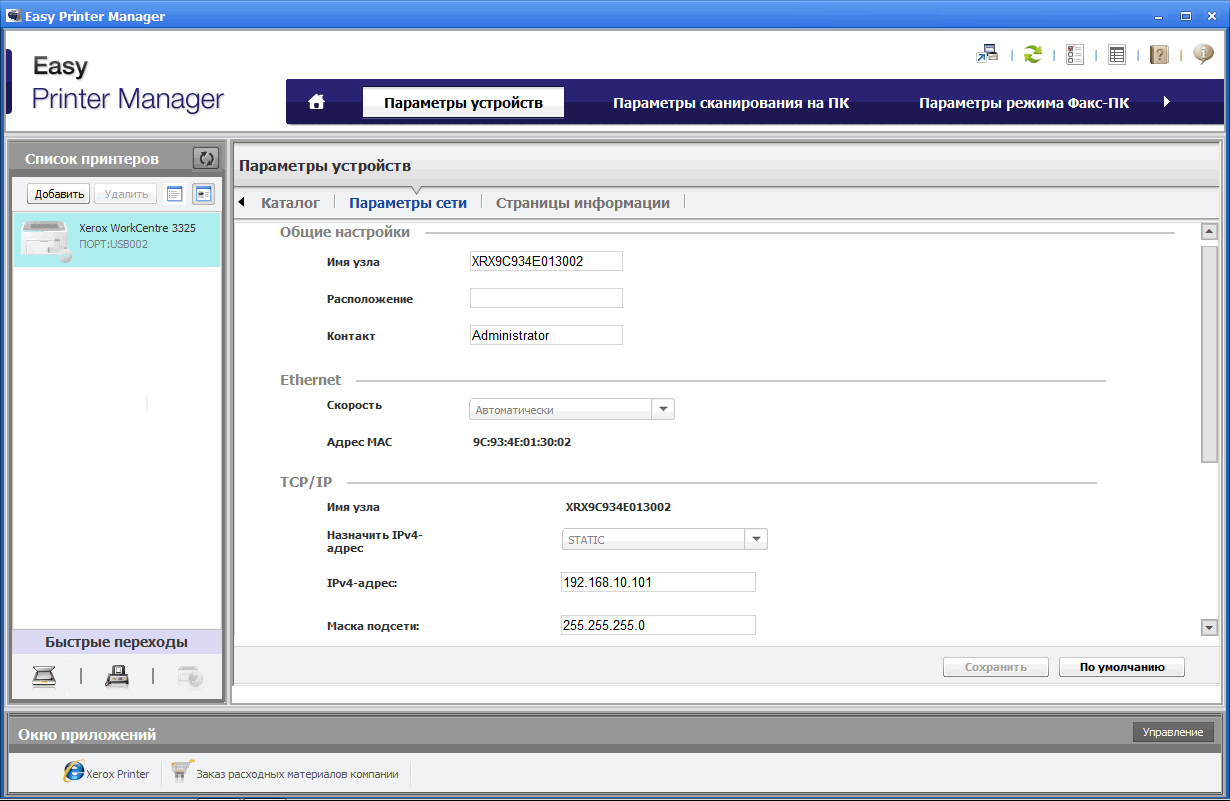Open the printer shortcut icon in top toolbar
The height and width of the screenshot is (801, 1230).
click(988, 54)
